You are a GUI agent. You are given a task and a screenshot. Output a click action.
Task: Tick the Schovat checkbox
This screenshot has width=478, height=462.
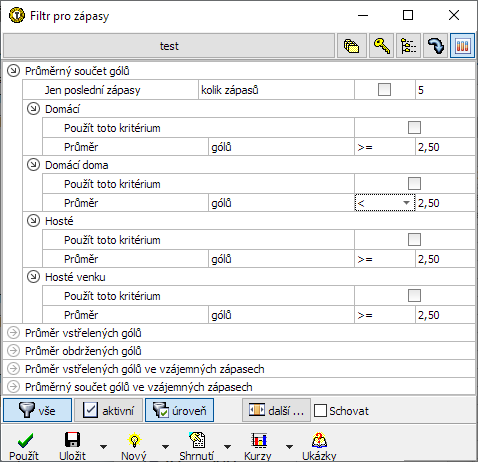point(320,411)
